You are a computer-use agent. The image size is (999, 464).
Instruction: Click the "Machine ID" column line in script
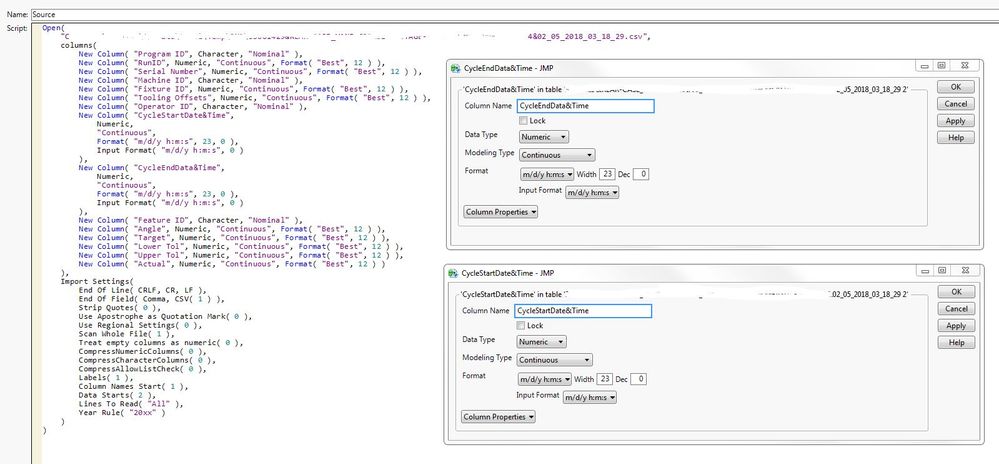click(x=191, y=80)
